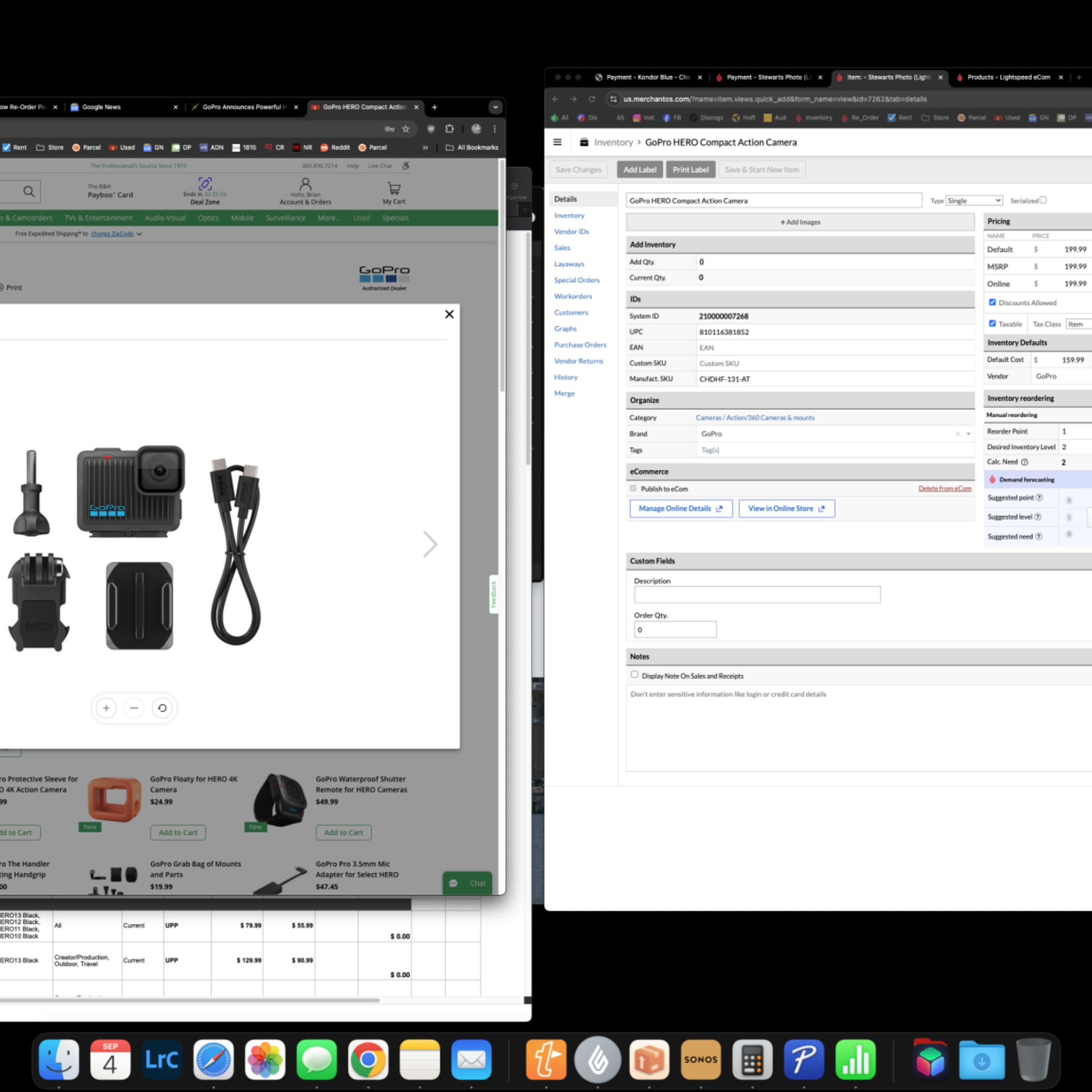Screen dimensions: 1092x1092
Task: Click the Suggested point help icon
Action: click(x=1039, y=498)
